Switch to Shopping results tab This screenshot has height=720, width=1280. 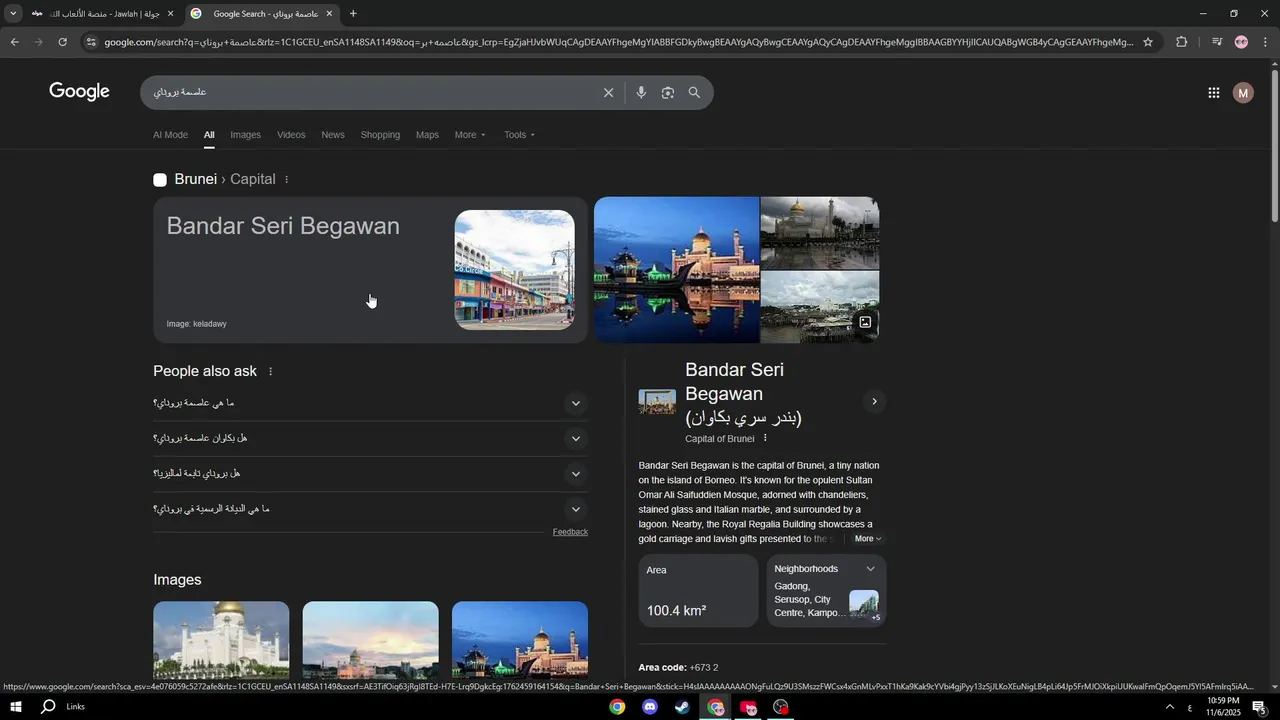click(x=380, y=135)
